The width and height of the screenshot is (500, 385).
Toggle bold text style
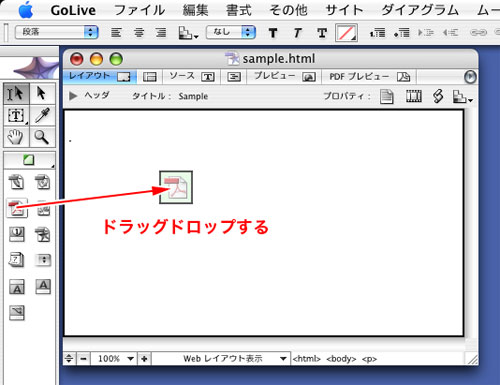(273, 33)
